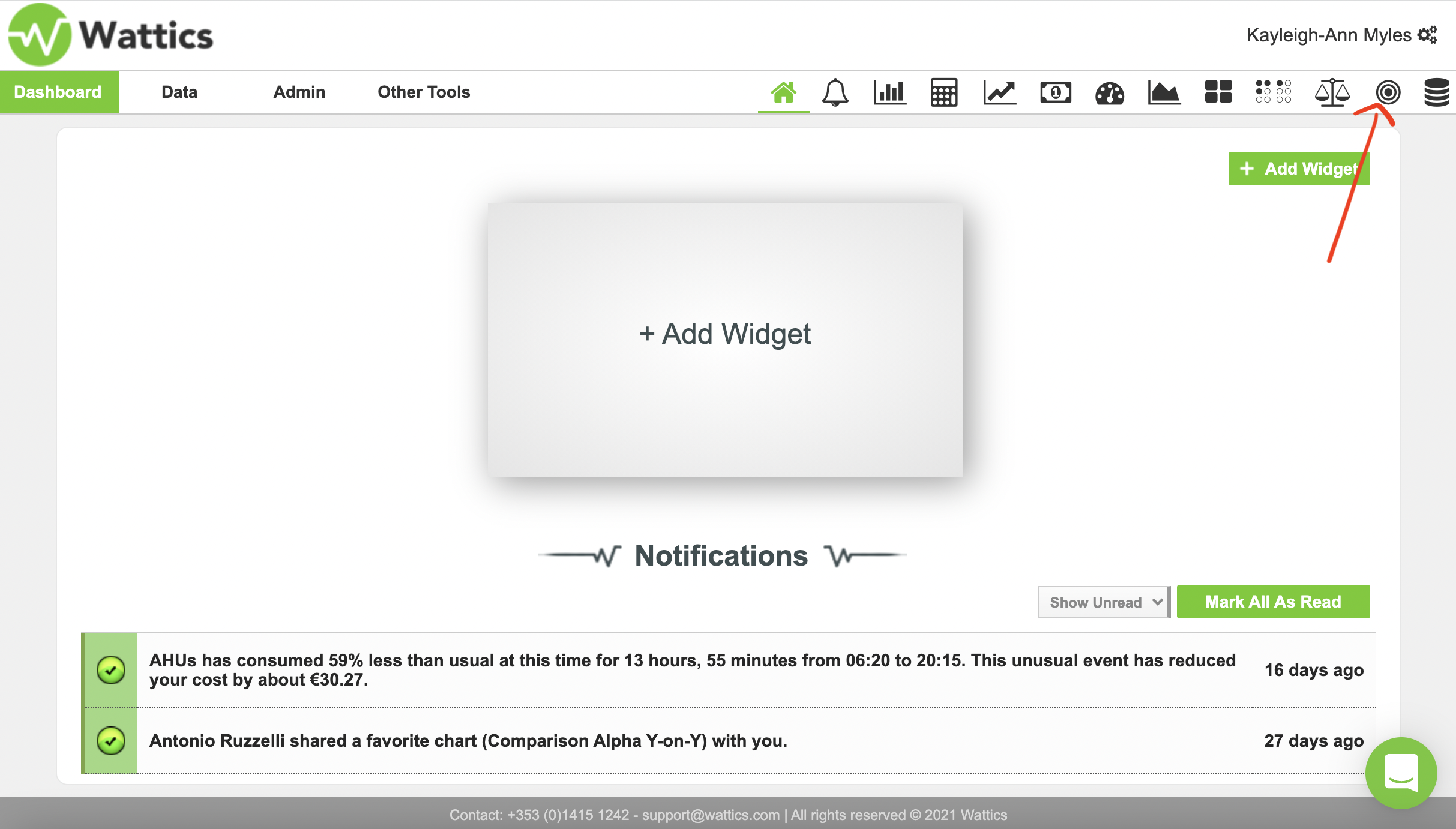Toggle checkmark on AHUs notification
Viewport: 1456px width, 829px height.
click(x=111, y=670)
